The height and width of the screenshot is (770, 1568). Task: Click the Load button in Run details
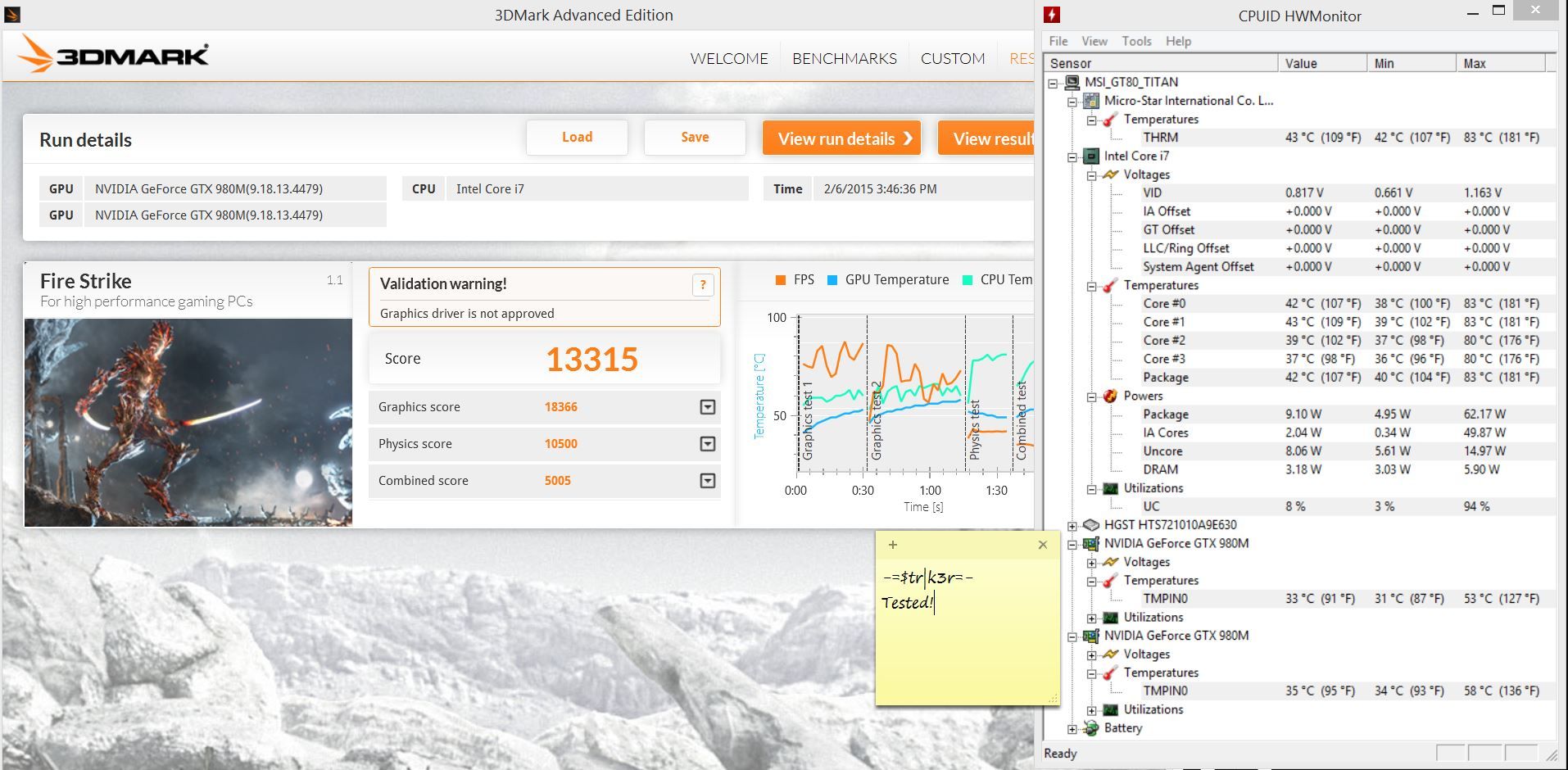click(x=577, y=138)
